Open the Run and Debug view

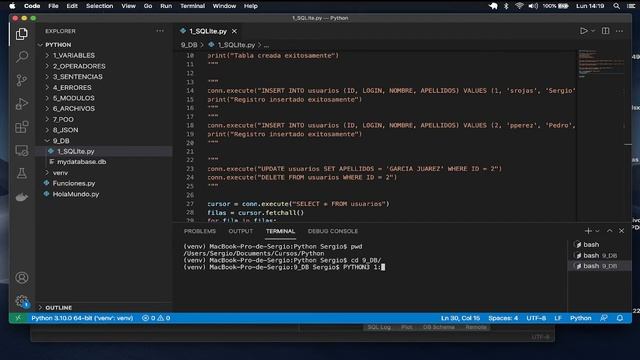click(x=22, y=104)
